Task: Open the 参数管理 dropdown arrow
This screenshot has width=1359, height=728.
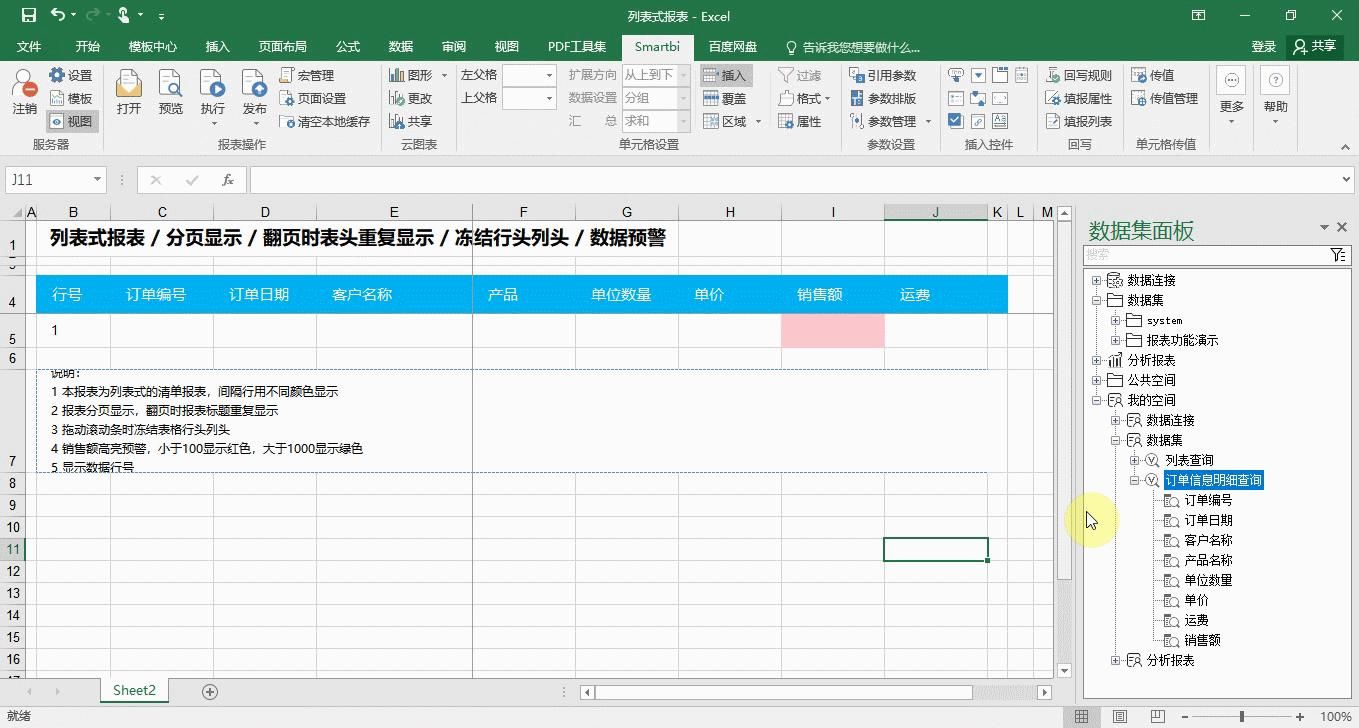Action: pyautogui.click(x=928, y=121)
